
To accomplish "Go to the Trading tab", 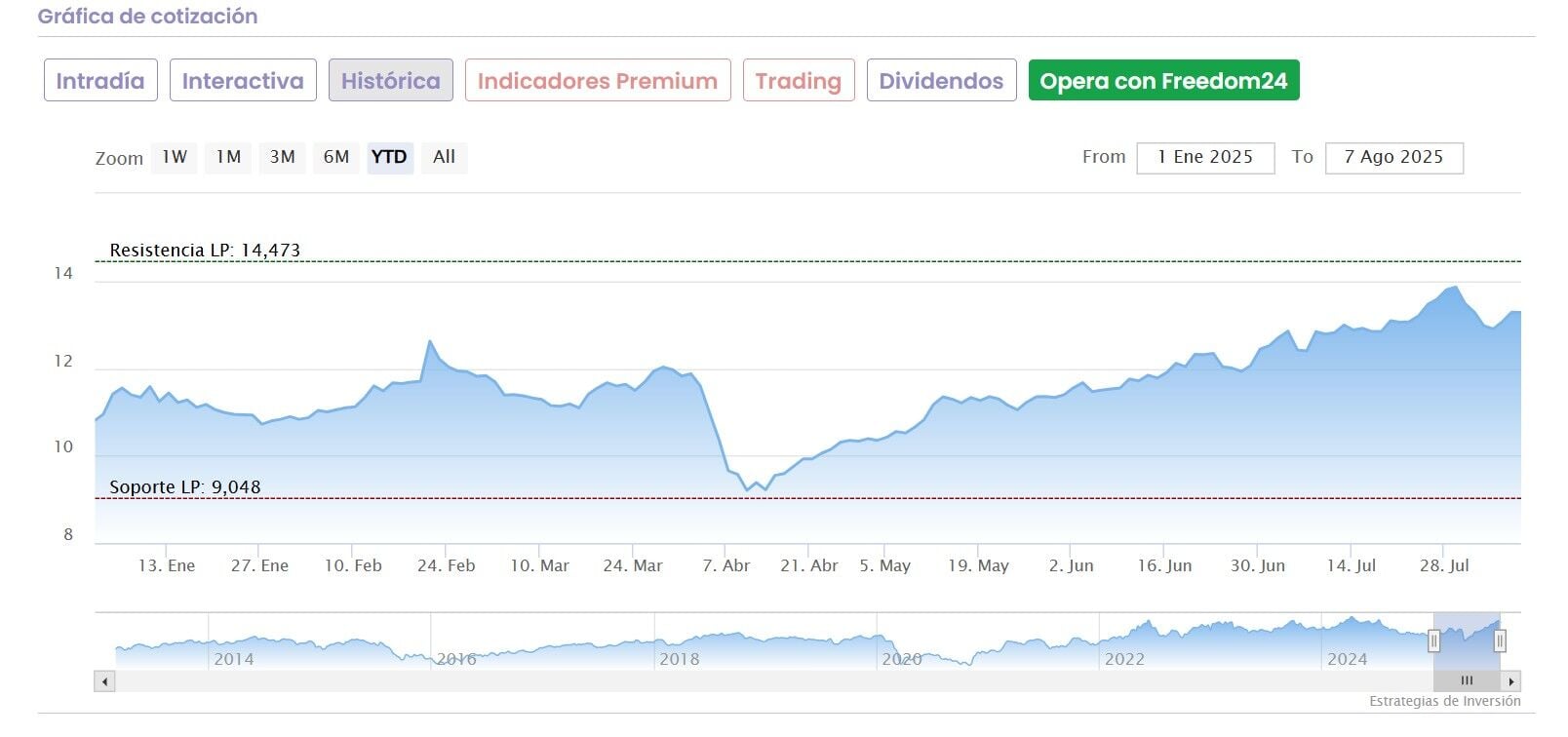I will [799, 81].
